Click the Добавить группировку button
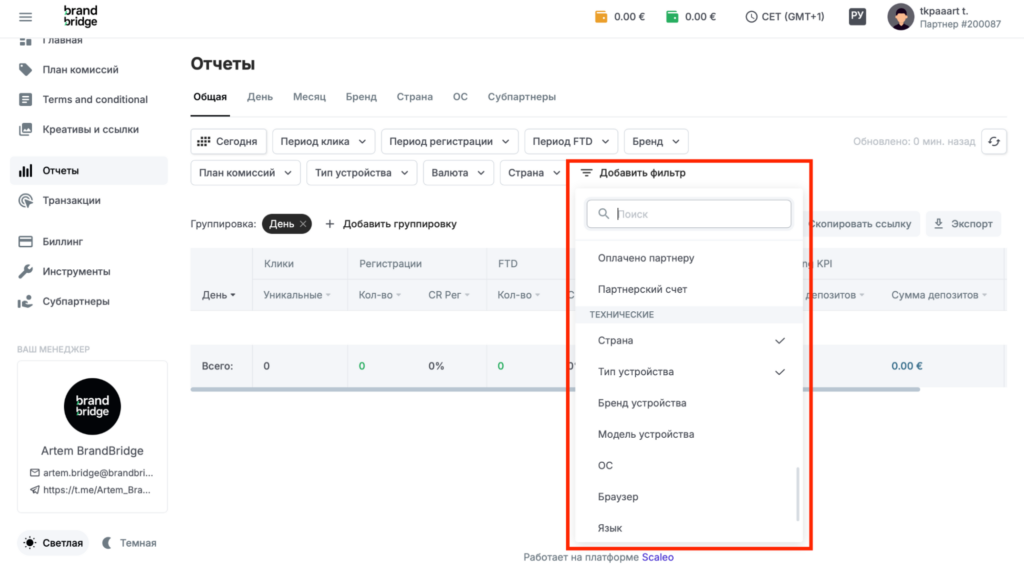This screenshot has height=579, width=1024. coord(391,224)
